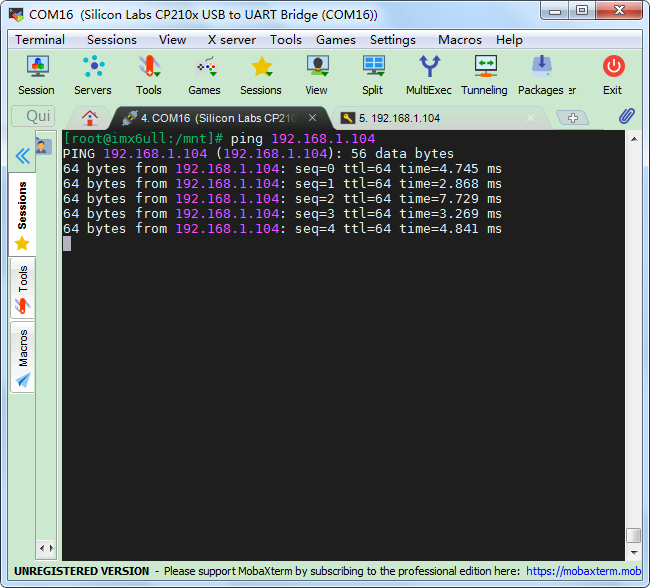Close the COM16 session tab
This screenshot has width=650, height=588.
click(313, 118)
